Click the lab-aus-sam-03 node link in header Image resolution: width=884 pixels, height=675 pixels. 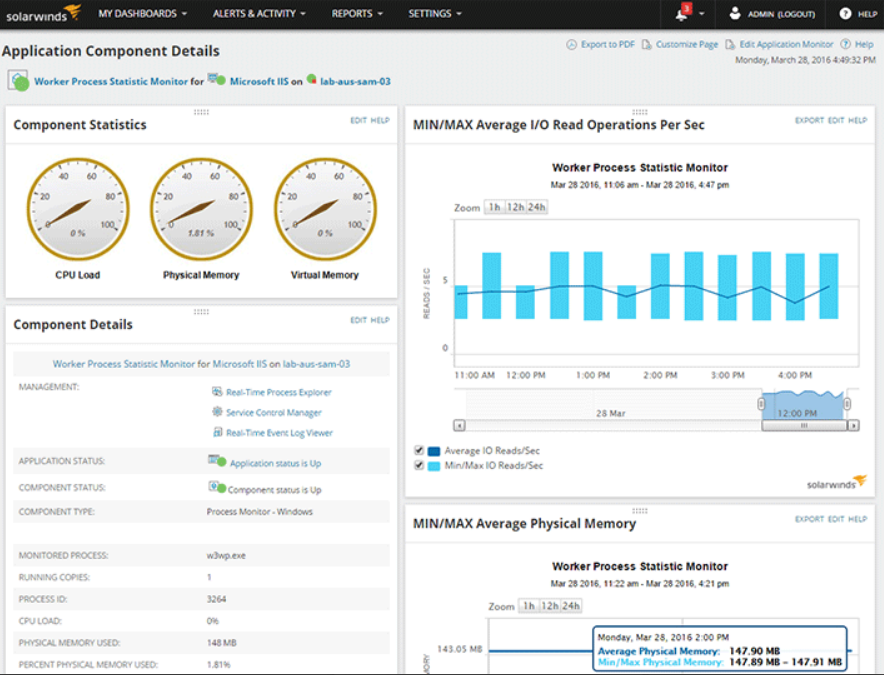point(354,81)
